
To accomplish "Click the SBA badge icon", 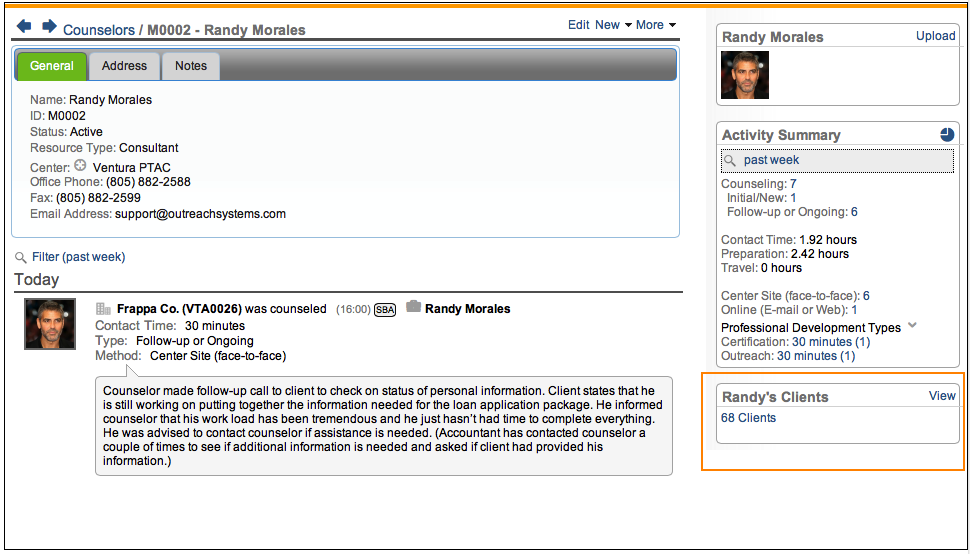I will click(x=385, y=310).
